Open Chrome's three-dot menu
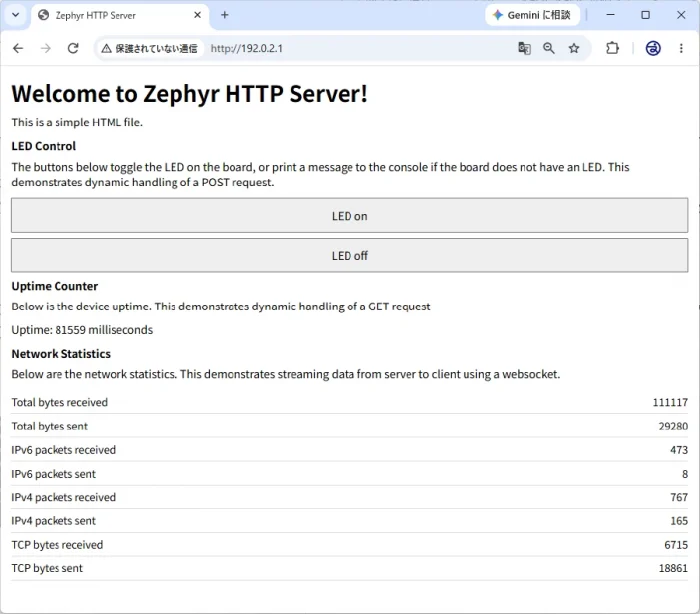 (x=681, y=48)
